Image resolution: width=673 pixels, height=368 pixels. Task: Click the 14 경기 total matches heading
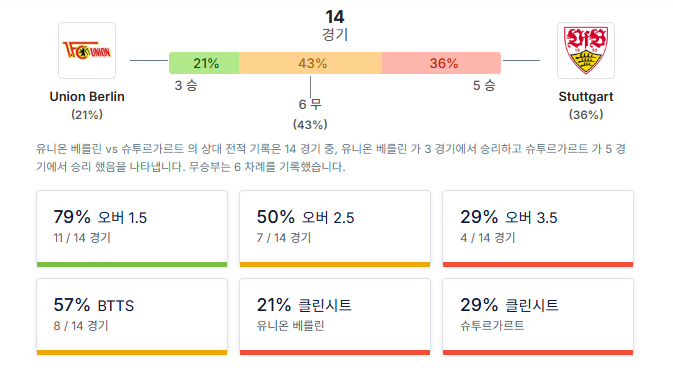pos(335,25)
